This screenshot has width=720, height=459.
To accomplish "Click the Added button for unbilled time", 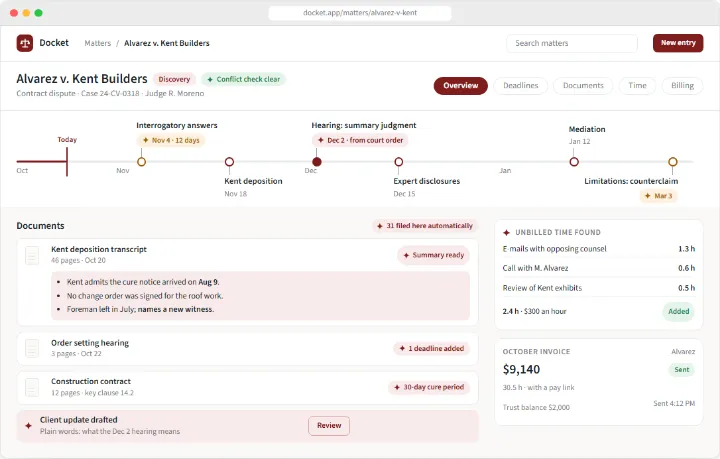I will [x=678, y=311].
